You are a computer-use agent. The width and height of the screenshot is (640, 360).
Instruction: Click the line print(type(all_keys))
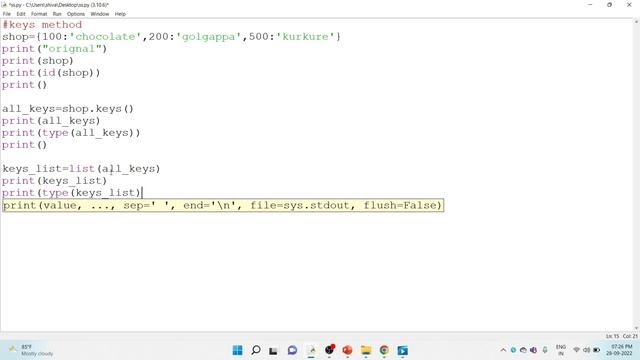[x=71, y=133]
